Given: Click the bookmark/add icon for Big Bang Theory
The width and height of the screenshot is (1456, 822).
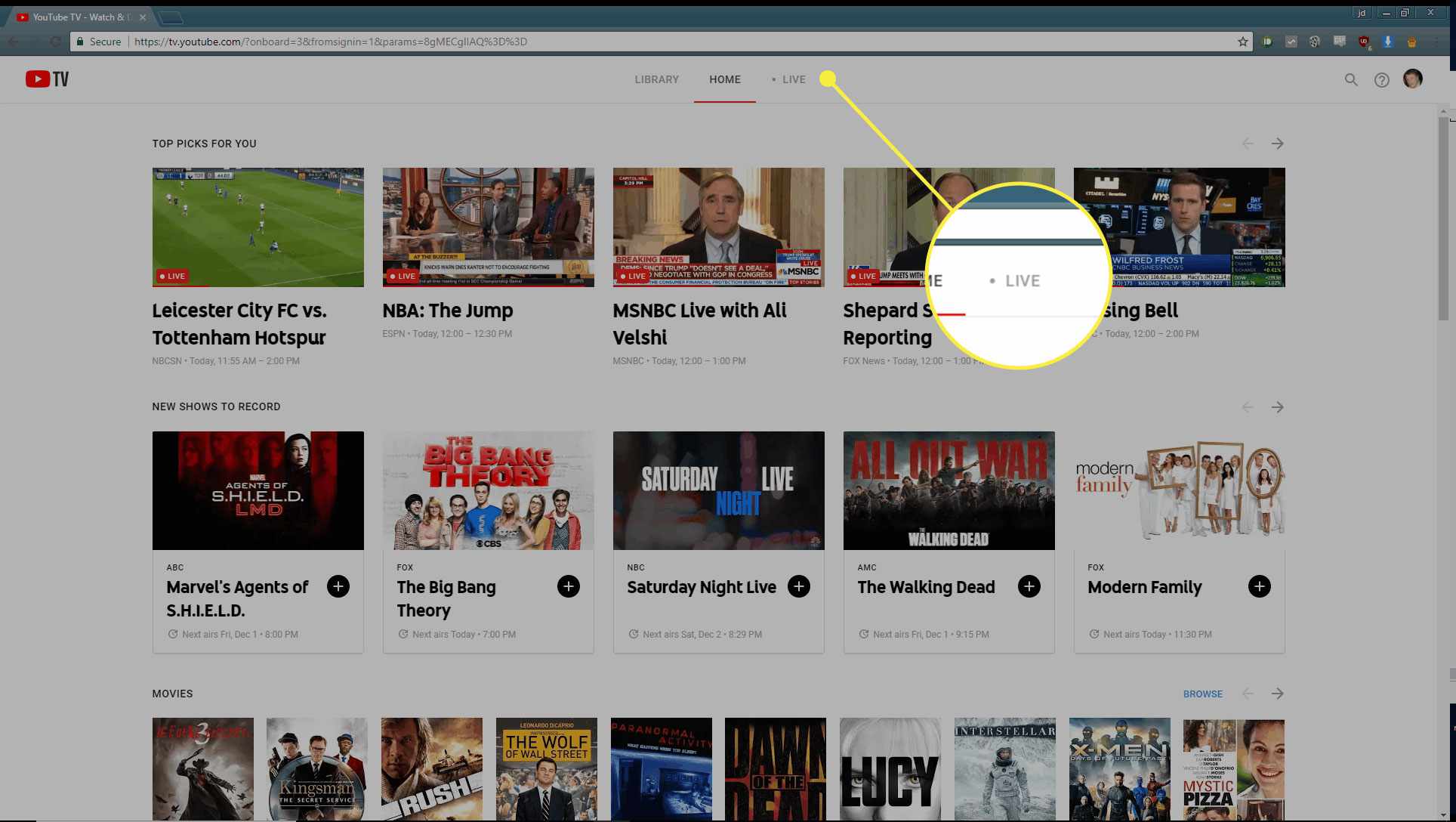Looking at the screenshot, I should (x=569, y=587).
